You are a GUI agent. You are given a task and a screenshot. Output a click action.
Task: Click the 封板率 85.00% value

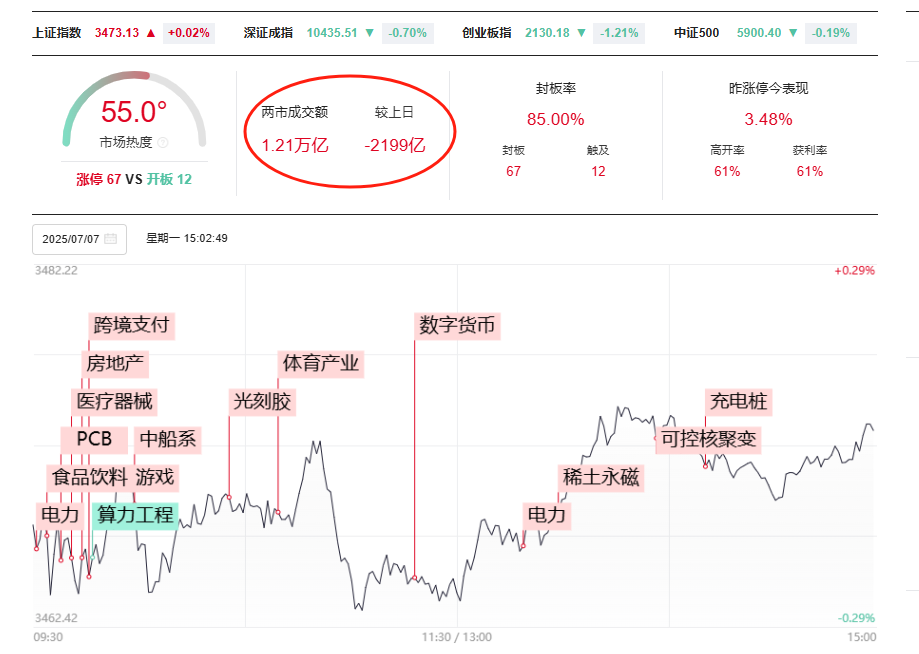tap(556, 120)
